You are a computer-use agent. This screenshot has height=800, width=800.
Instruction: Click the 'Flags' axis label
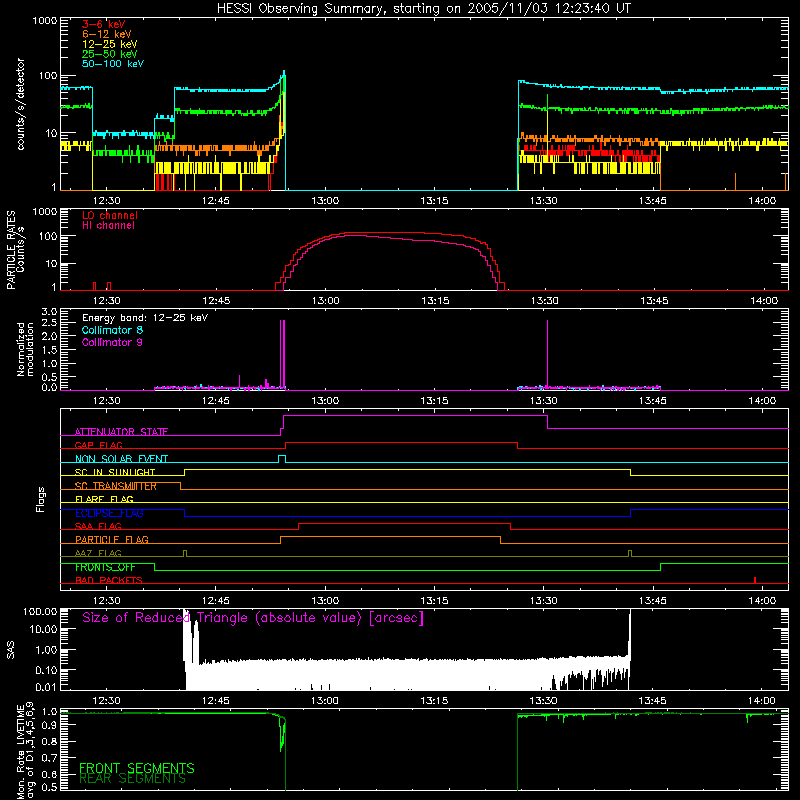(x=40, y=499)
